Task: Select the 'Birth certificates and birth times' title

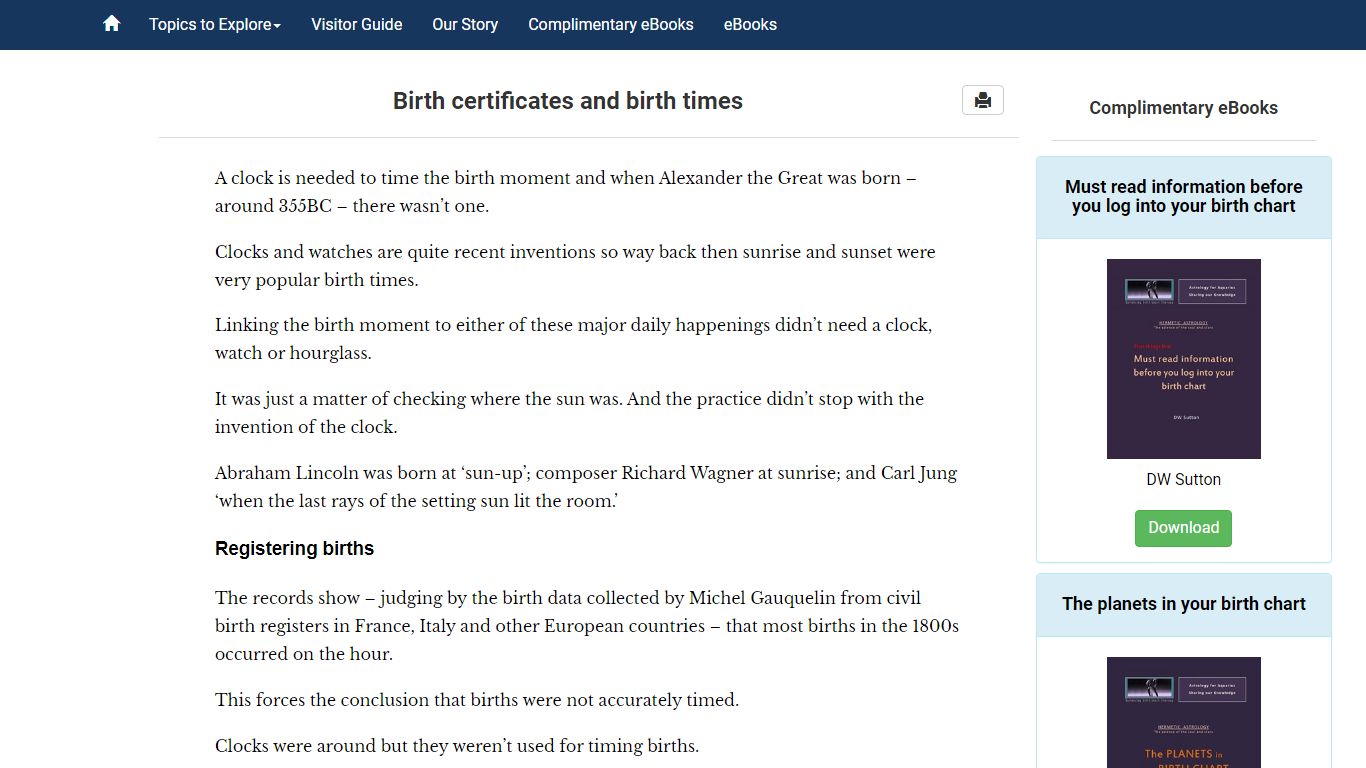Action: tap(568, 101)
